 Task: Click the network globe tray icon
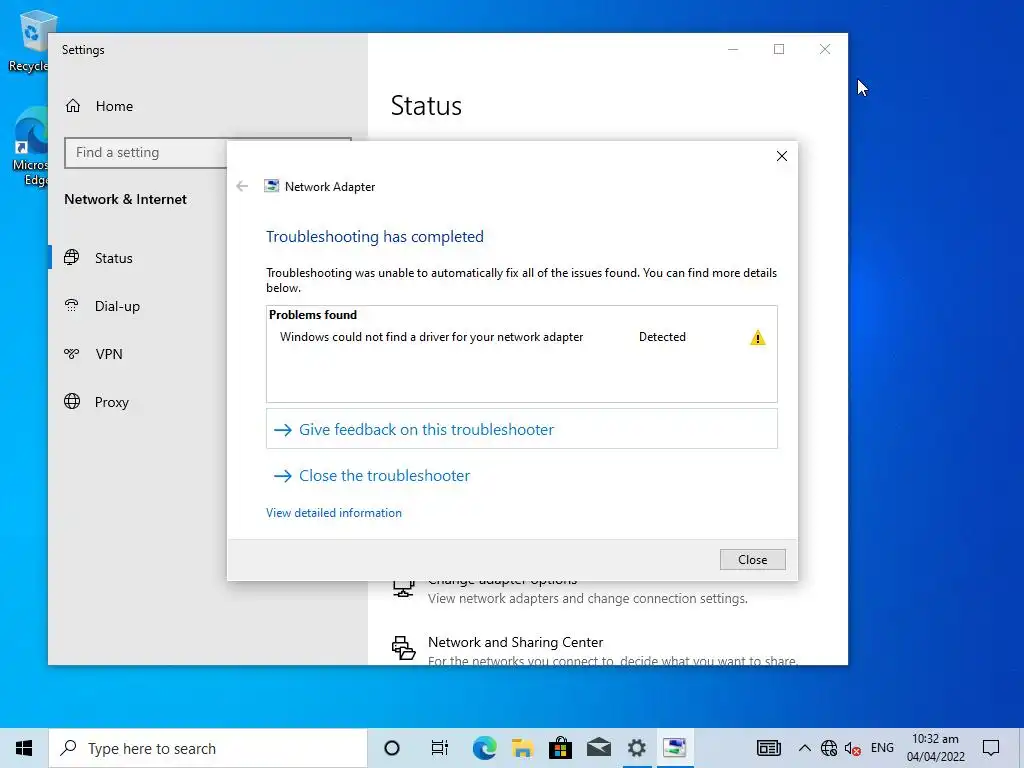tap(829, 748)
